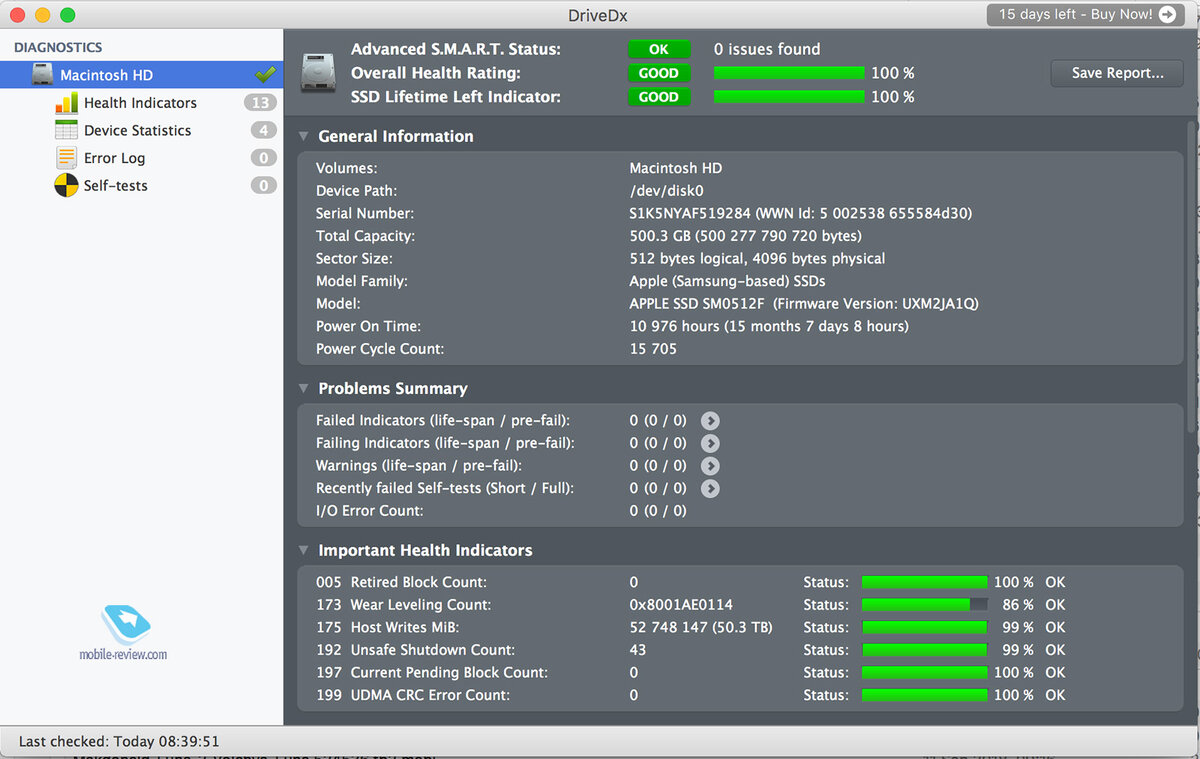Screen dimensions: 1200x759
Task: Click badge 0 beside Self-tests
Action: tap(264, 186)
